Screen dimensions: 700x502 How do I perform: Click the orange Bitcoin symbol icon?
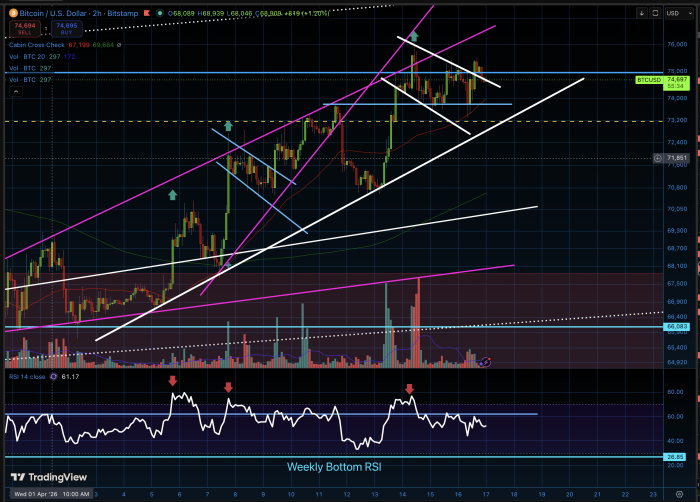pos(12,11)
